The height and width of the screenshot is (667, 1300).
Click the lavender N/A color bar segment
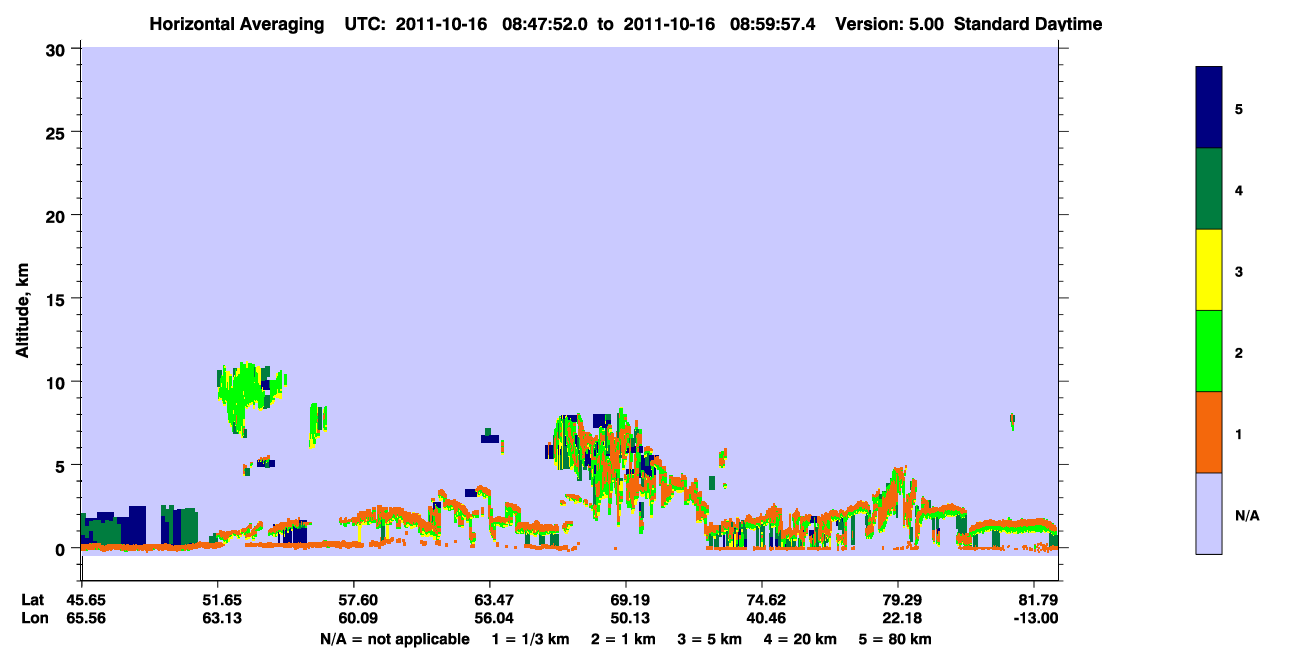[x=1209, y=513]
